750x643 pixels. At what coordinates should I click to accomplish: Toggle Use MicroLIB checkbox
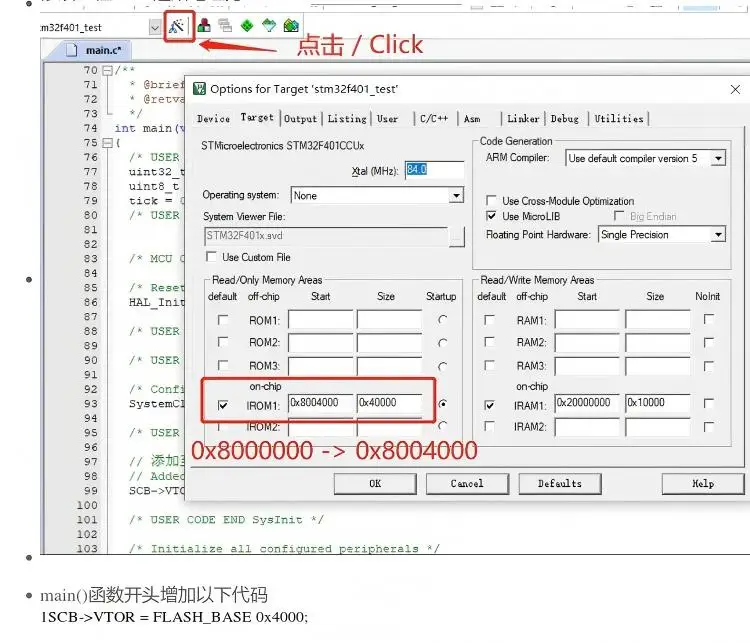click(x=491, y=216)
